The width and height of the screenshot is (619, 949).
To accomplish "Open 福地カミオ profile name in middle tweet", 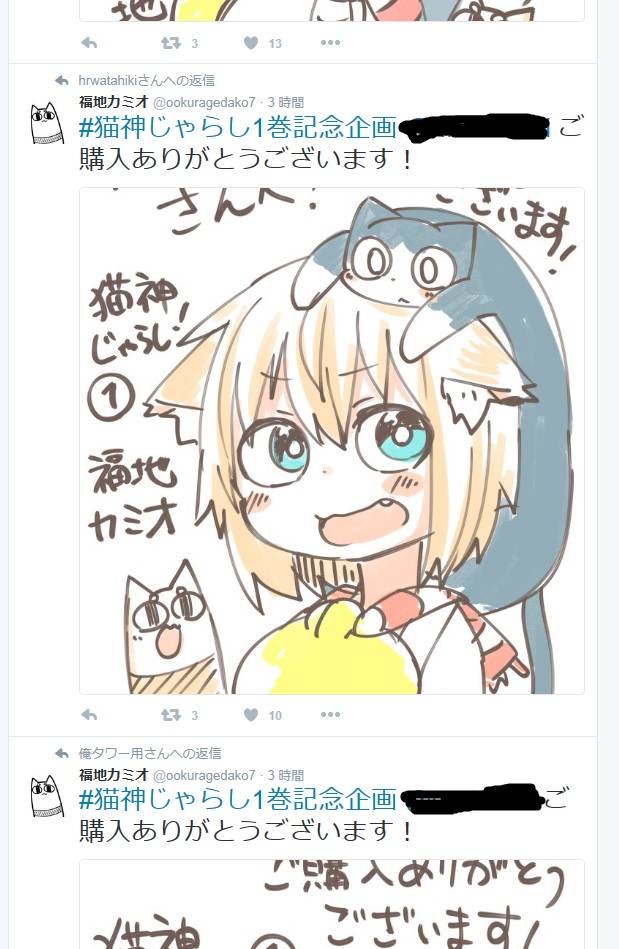I will point(114,102).
